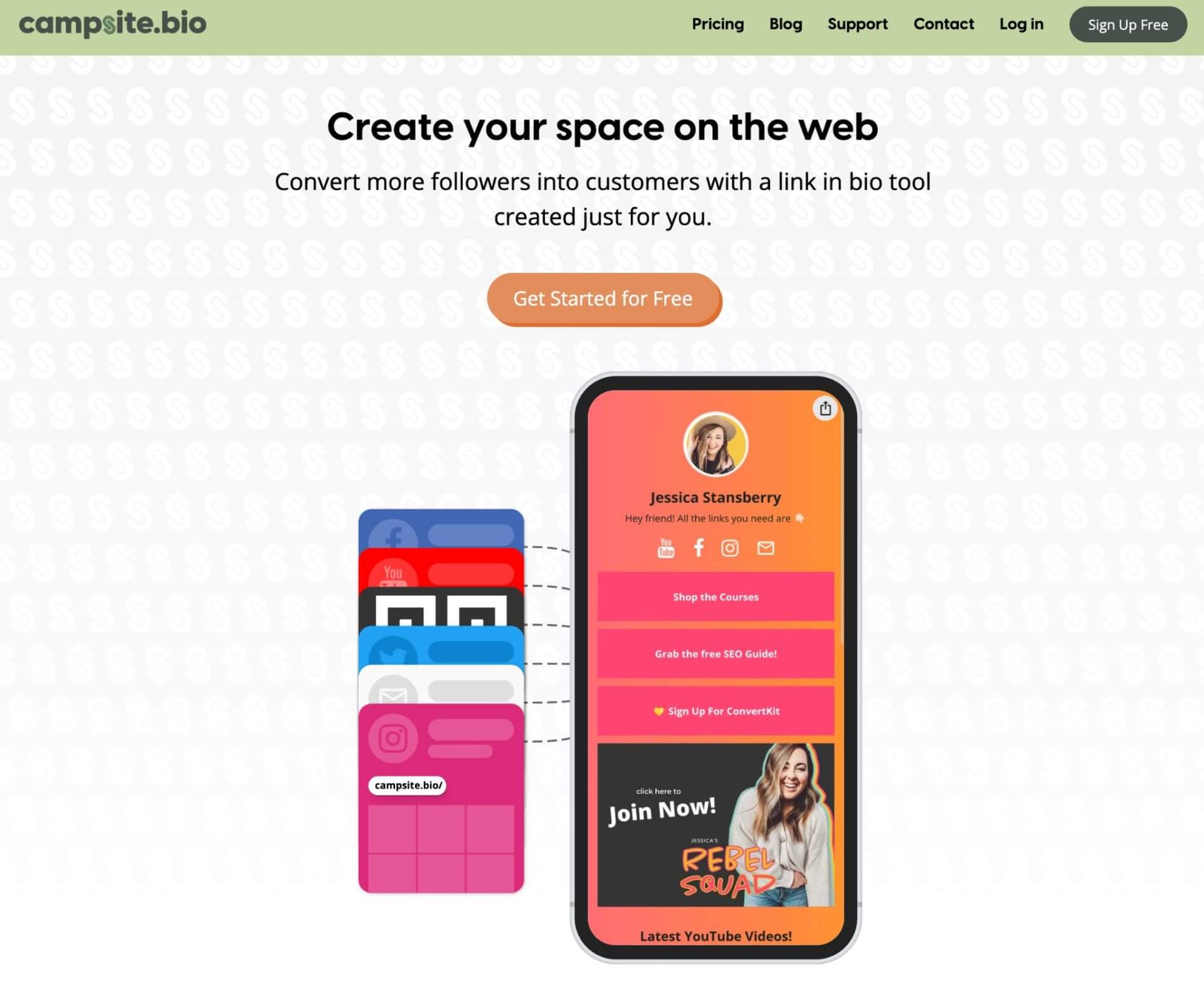Click the 'Sign Up Free' button in navbar
This screenshot has width=1204, height=1001.
click(x=1128, y=24)
